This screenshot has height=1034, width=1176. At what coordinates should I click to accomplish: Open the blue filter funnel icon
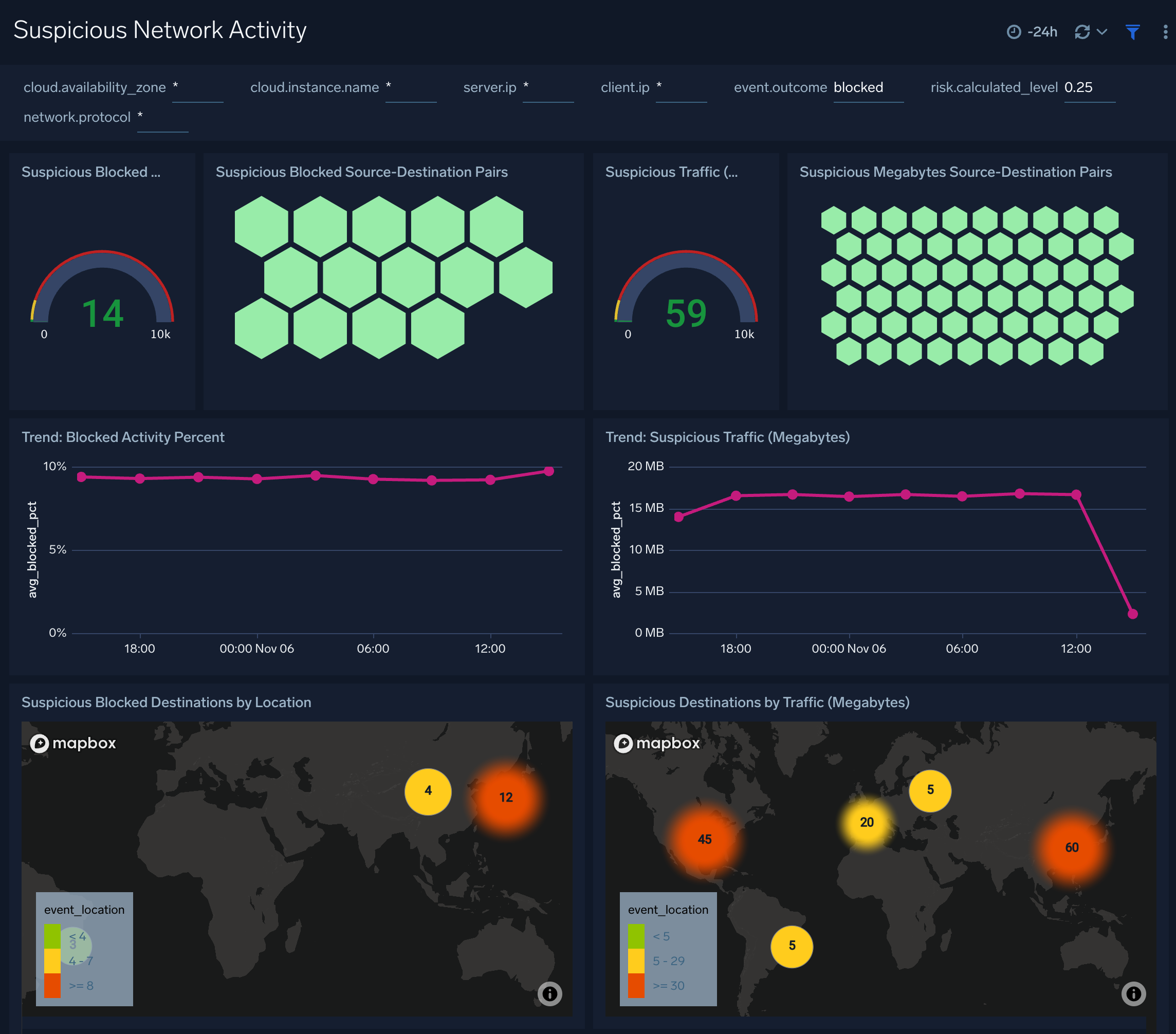[1132, 32]
